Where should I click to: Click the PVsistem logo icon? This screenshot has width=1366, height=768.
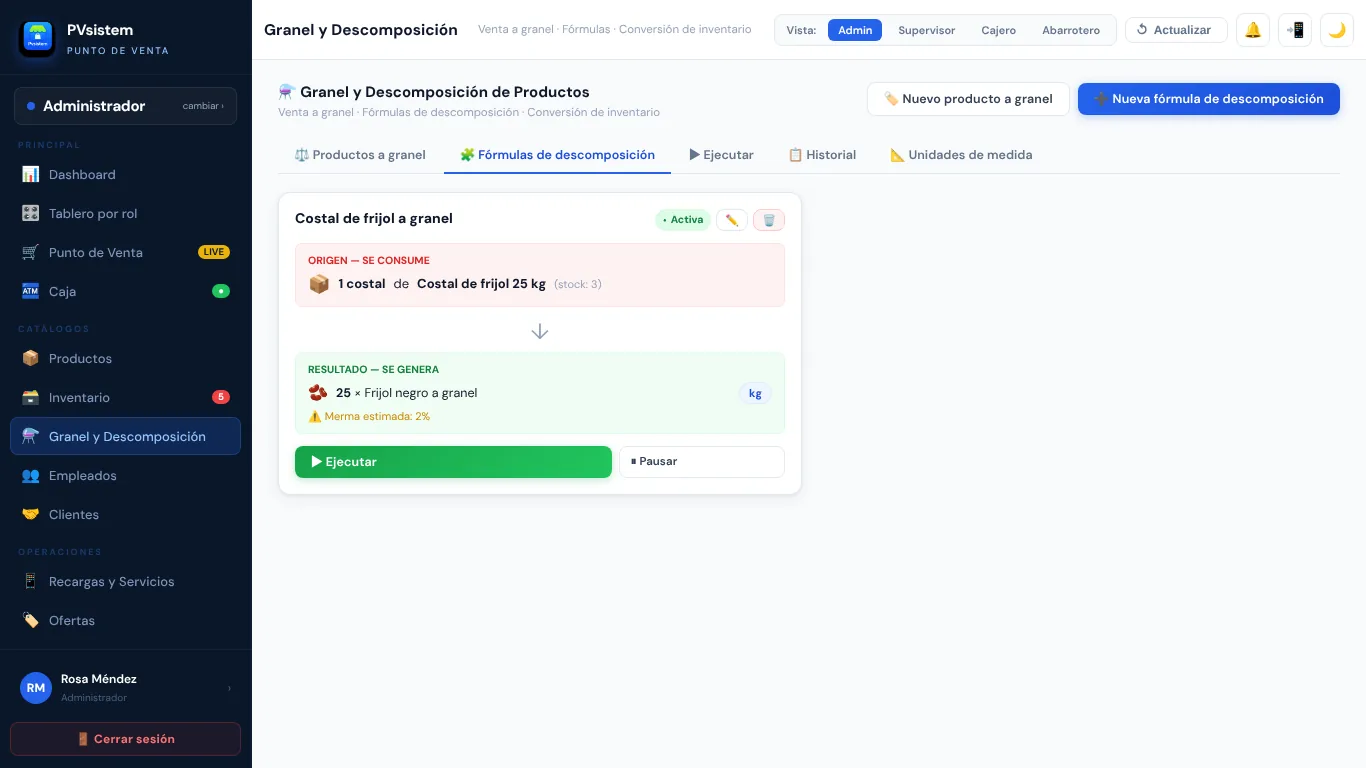[38, 37]
